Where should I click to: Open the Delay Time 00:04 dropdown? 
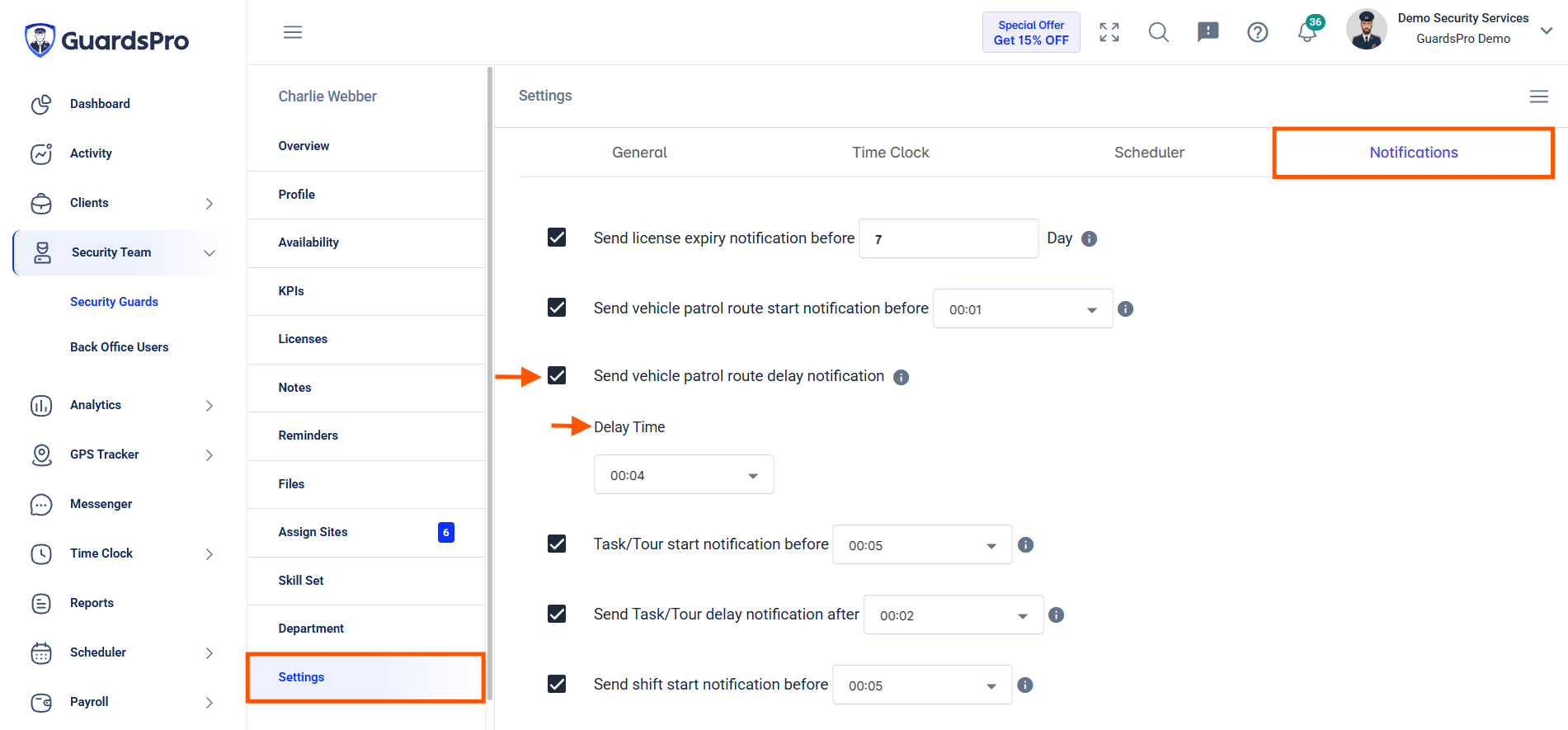[x=684, y=474]
